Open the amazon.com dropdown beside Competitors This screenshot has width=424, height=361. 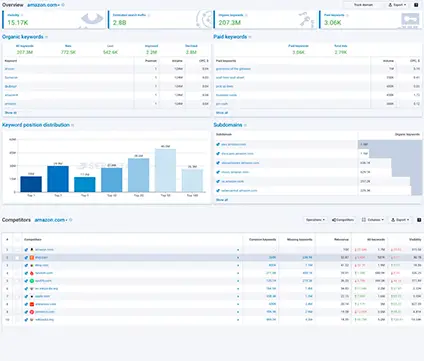coord(51,220)
